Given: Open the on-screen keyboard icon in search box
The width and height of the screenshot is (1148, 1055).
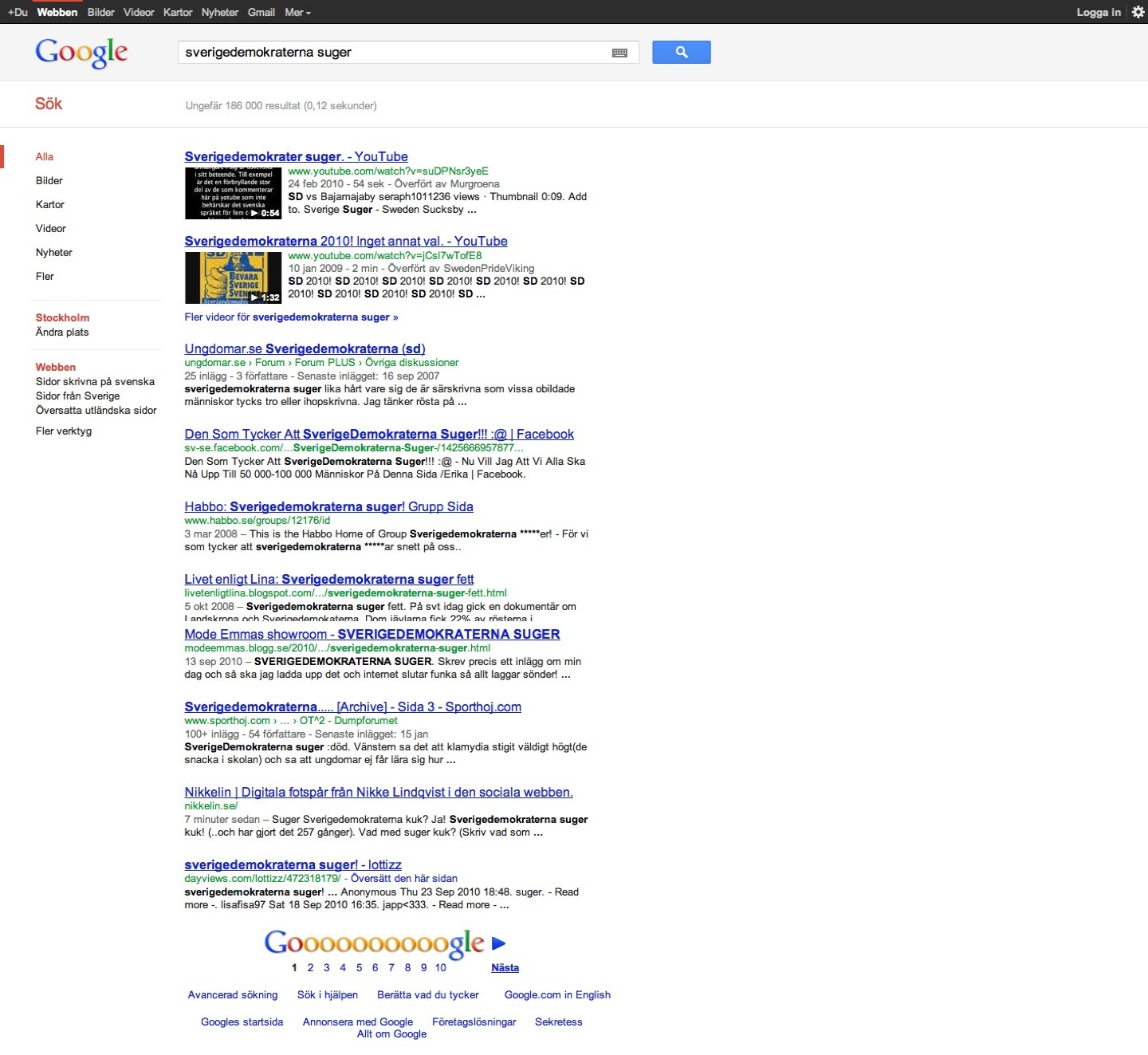Looking at the screenshot, I should click(x=619, y=53).
